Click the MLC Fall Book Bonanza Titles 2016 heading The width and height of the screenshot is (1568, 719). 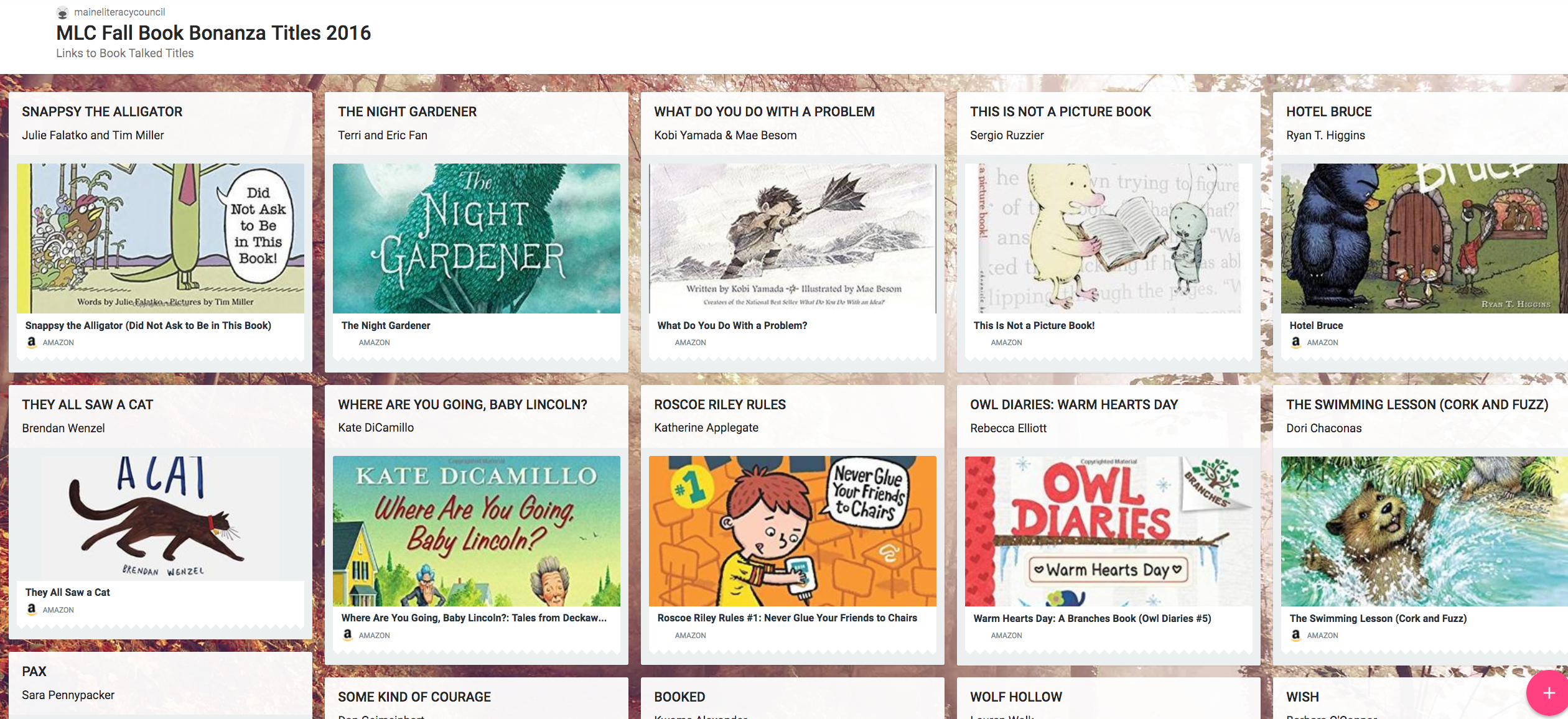(213, 32)
